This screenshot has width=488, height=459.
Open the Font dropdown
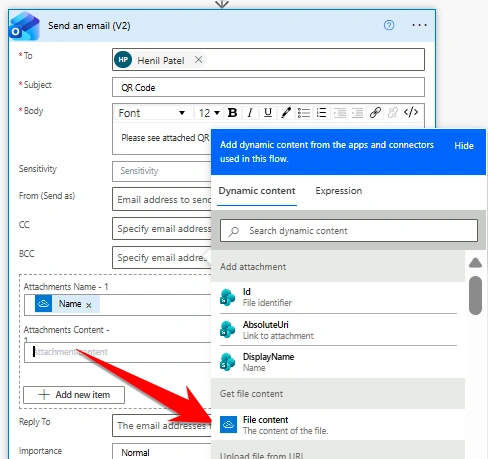point(153,113)
